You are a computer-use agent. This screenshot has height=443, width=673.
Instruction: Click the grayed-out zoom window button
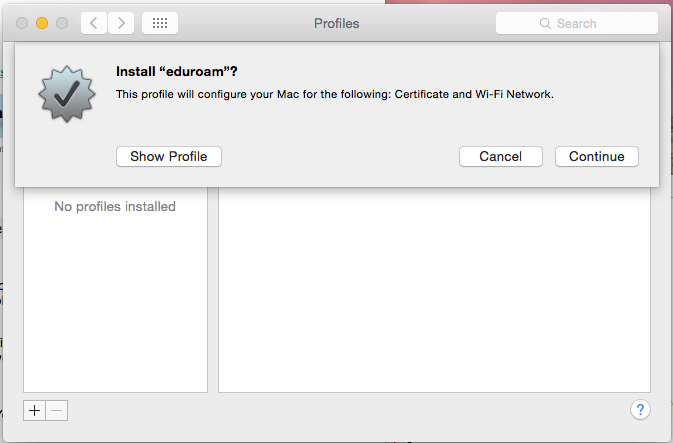tap(62, 23)
